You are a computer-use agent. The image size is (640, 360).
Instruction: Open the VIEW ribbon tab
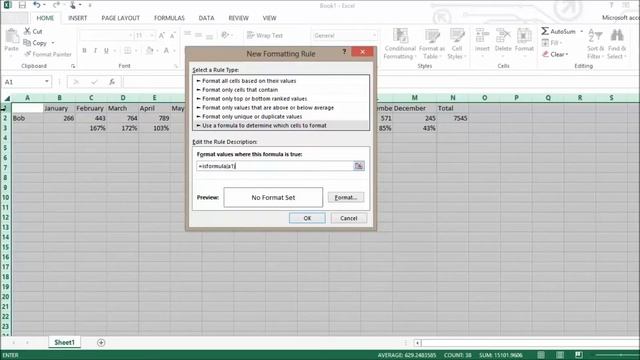(269, 18)
